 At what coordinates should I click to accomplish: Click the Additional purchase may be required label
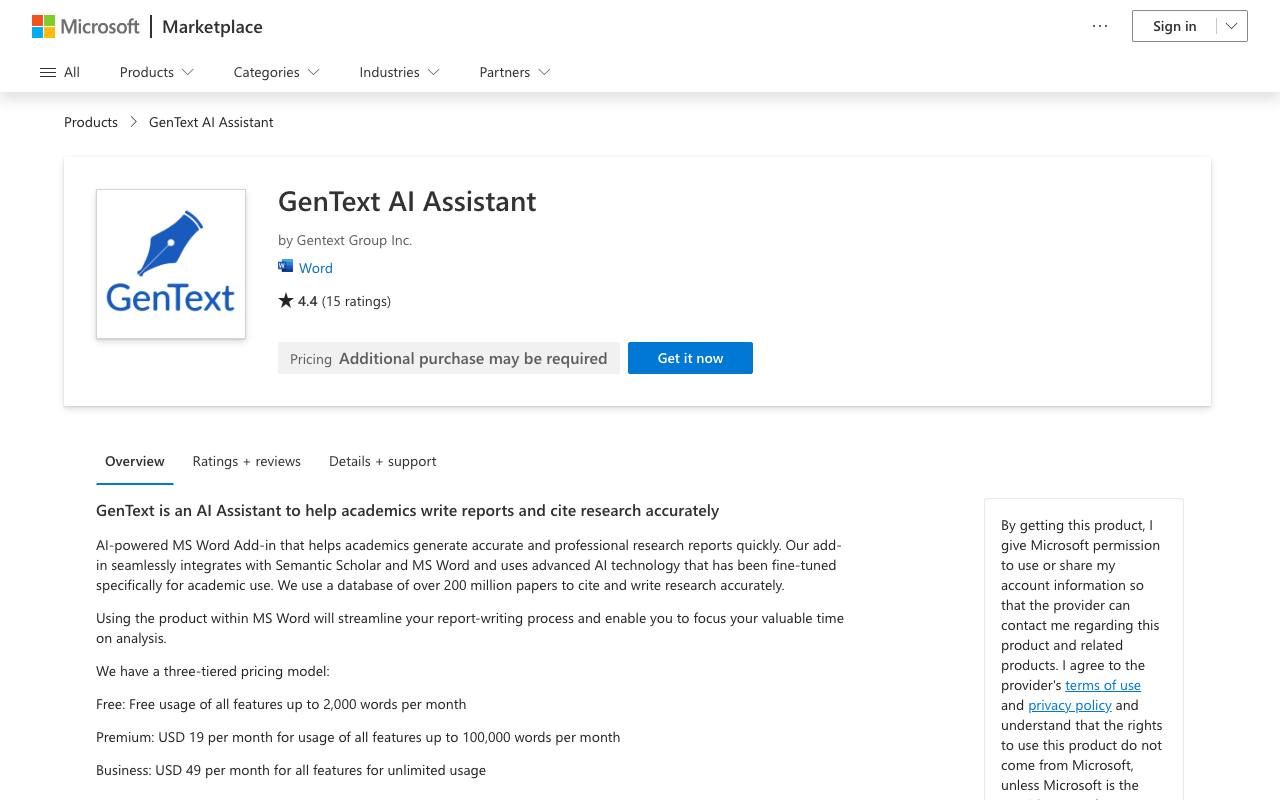473,358
